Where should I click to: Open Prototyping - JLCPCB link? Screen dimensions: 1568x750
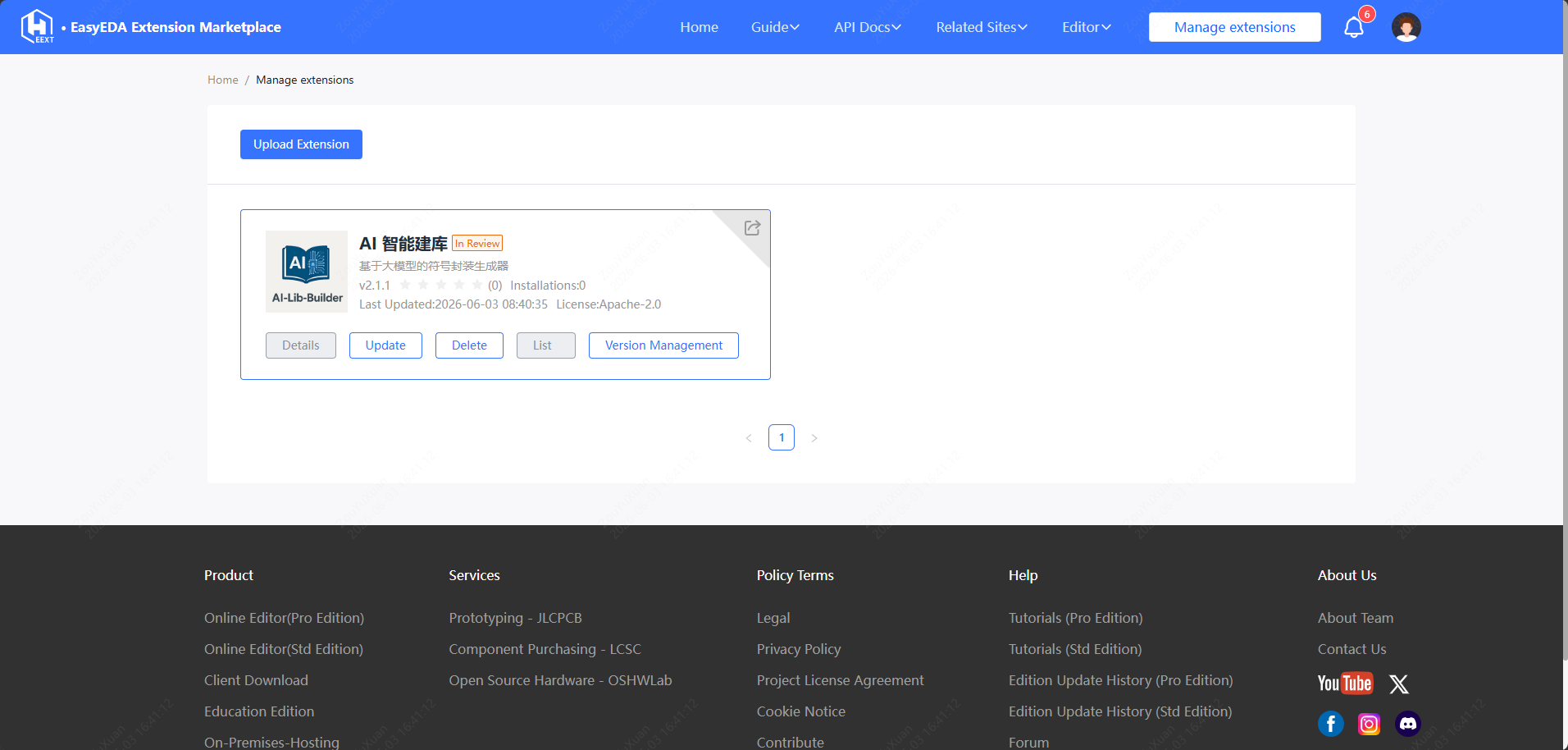[x=515, y=618]
